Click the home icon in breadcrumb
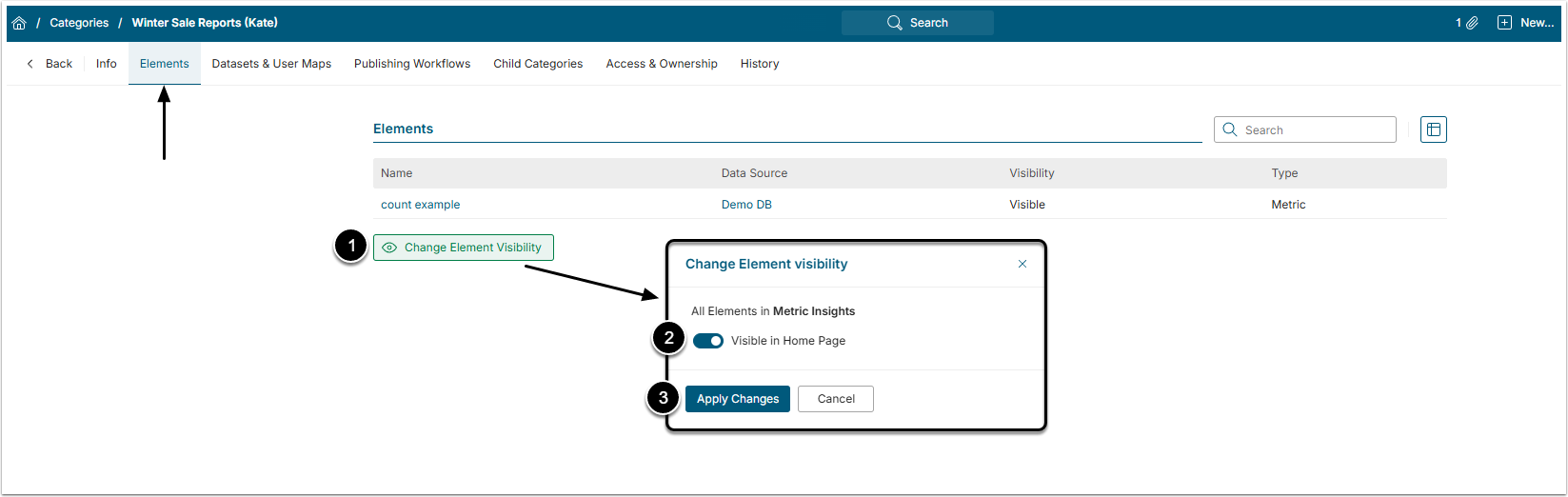 pos(19,23)
